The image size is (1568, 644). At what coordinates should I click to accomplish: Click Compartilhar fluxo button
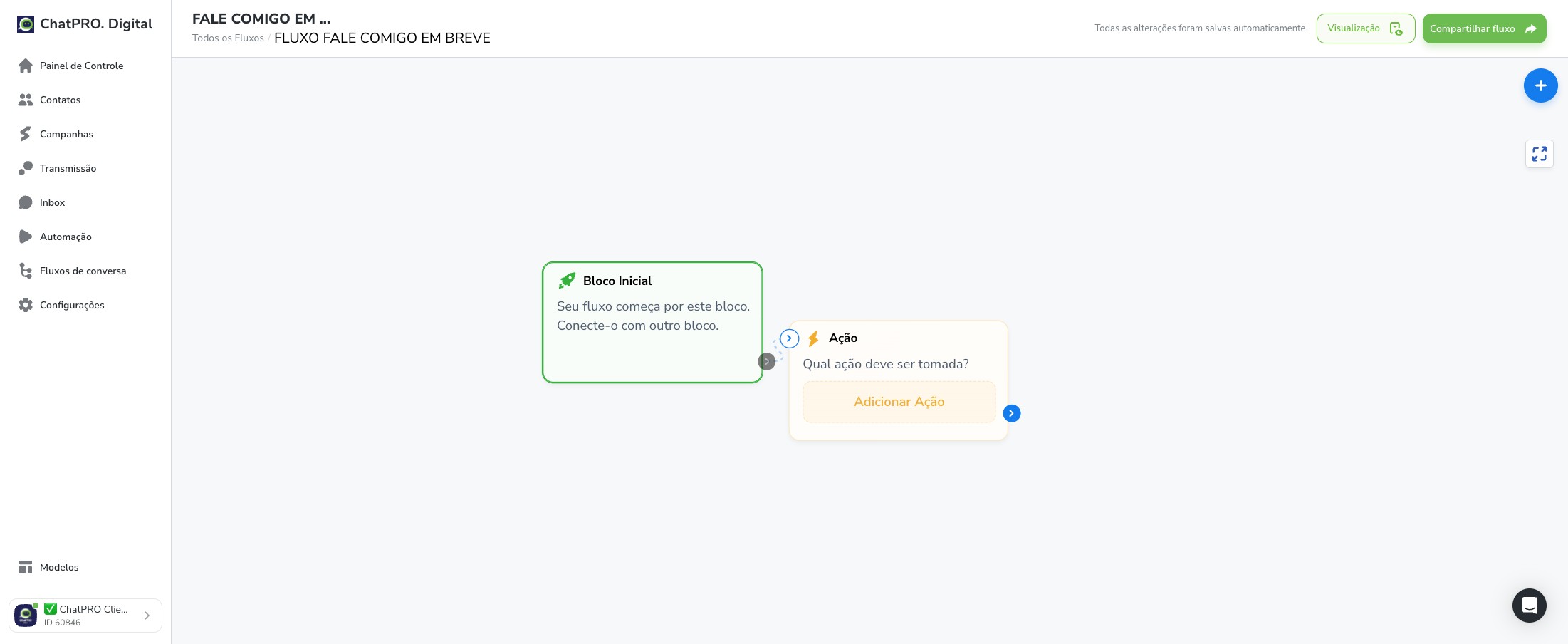(x=1484, y=28)
